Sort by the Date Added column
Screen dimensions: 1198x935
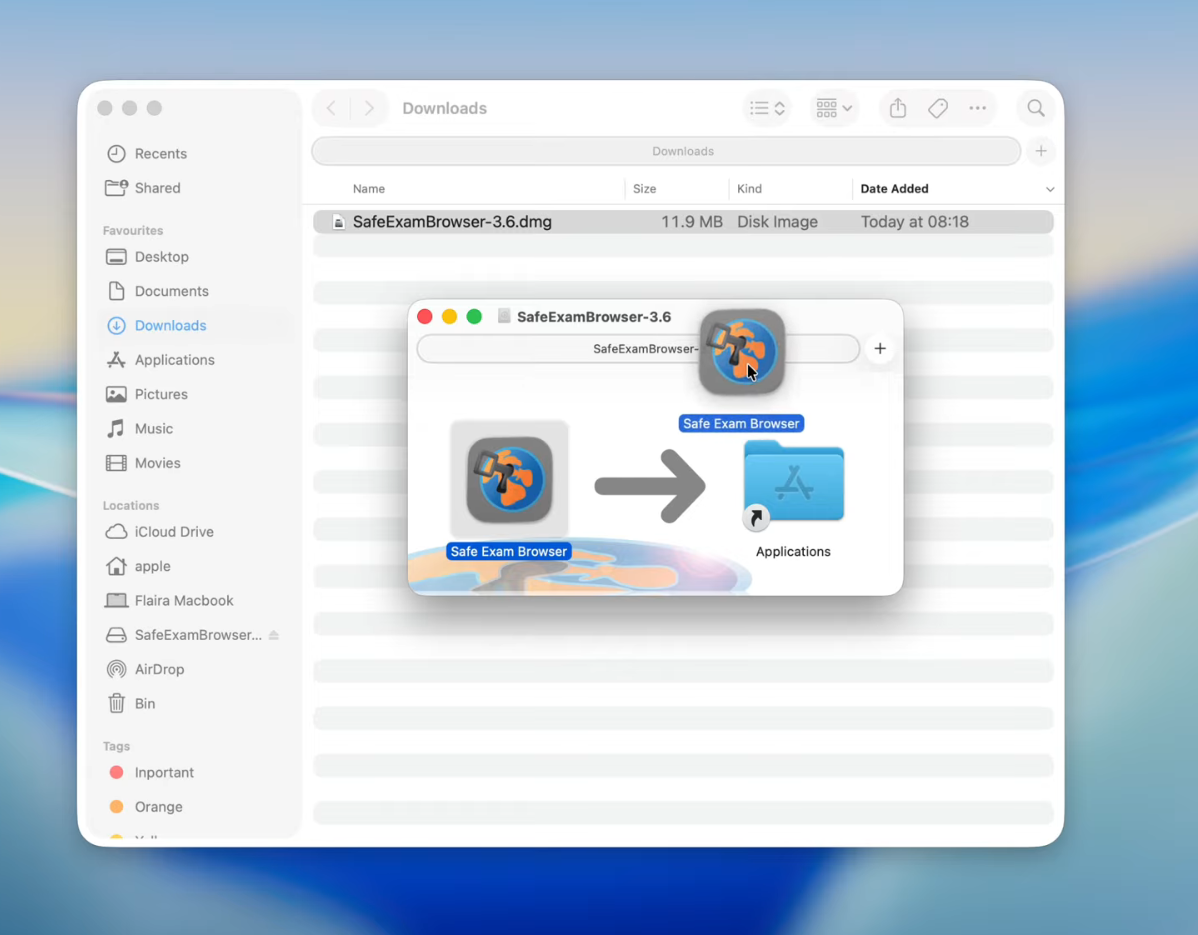(x=894, y=189)
